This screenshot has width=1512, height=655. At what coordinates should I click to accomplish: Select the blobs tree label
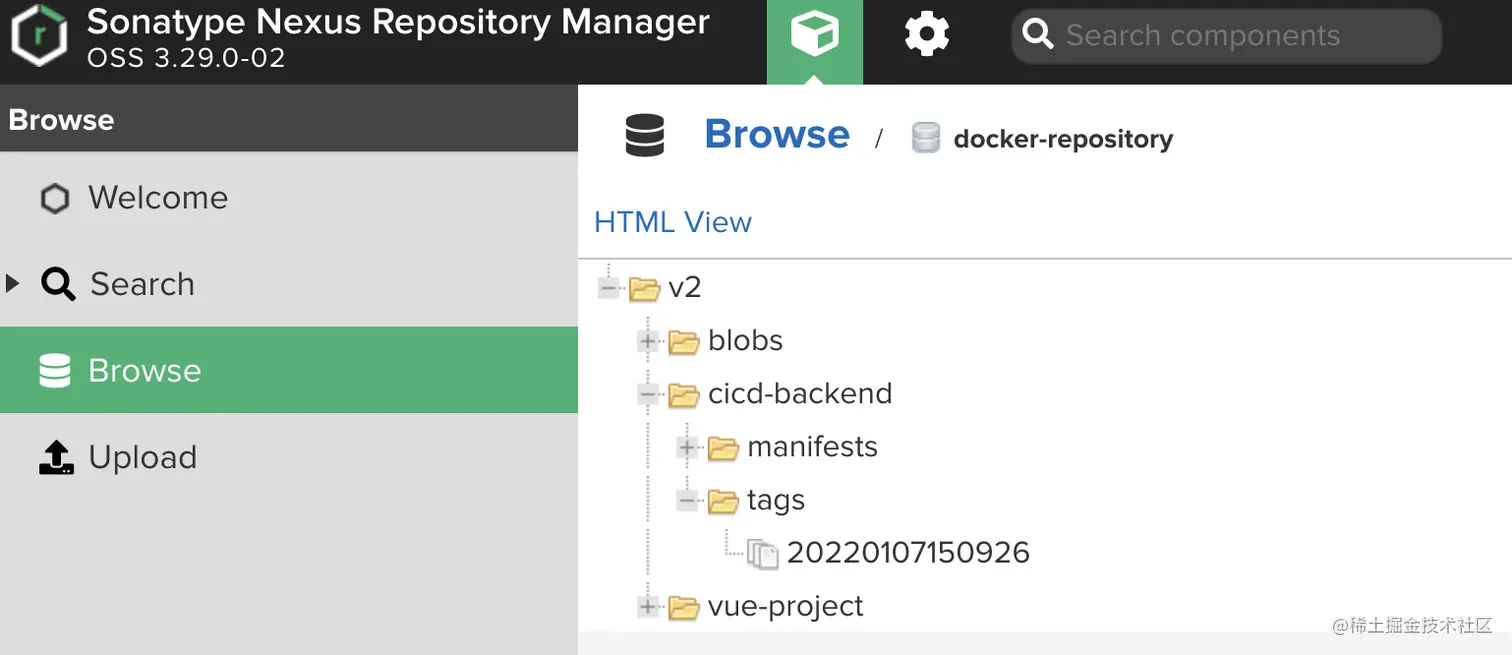click(745, 340)
